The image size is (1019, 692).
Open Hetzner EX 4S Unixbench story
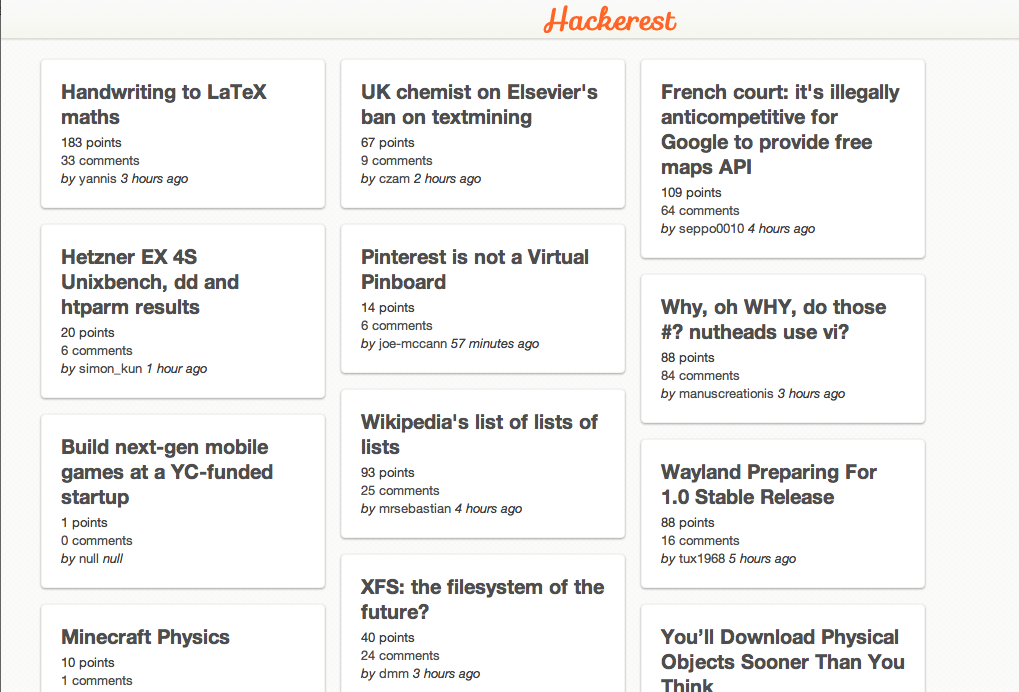point(149,282)
